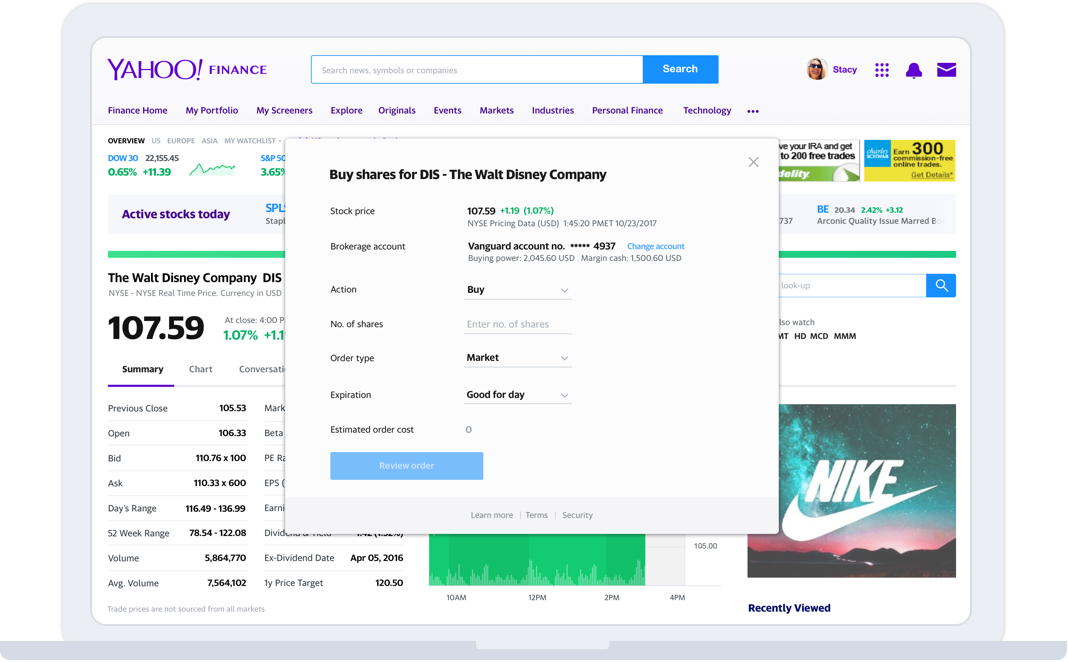Open the more navigation items ellipsis
Image resolution: width=1068 pixels, height=662 pixels.
click(x=753, y=111)
